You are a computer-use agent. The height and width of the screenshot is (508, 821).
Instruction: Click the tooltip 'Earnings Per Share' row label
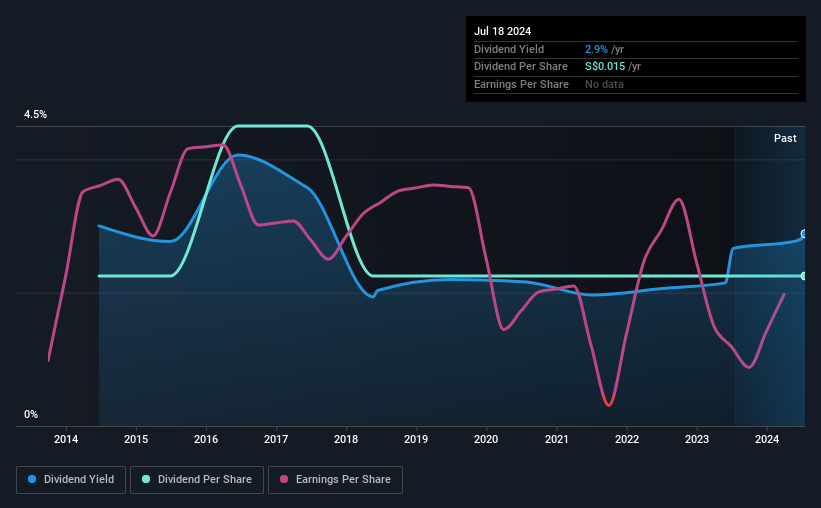[522, 84]
